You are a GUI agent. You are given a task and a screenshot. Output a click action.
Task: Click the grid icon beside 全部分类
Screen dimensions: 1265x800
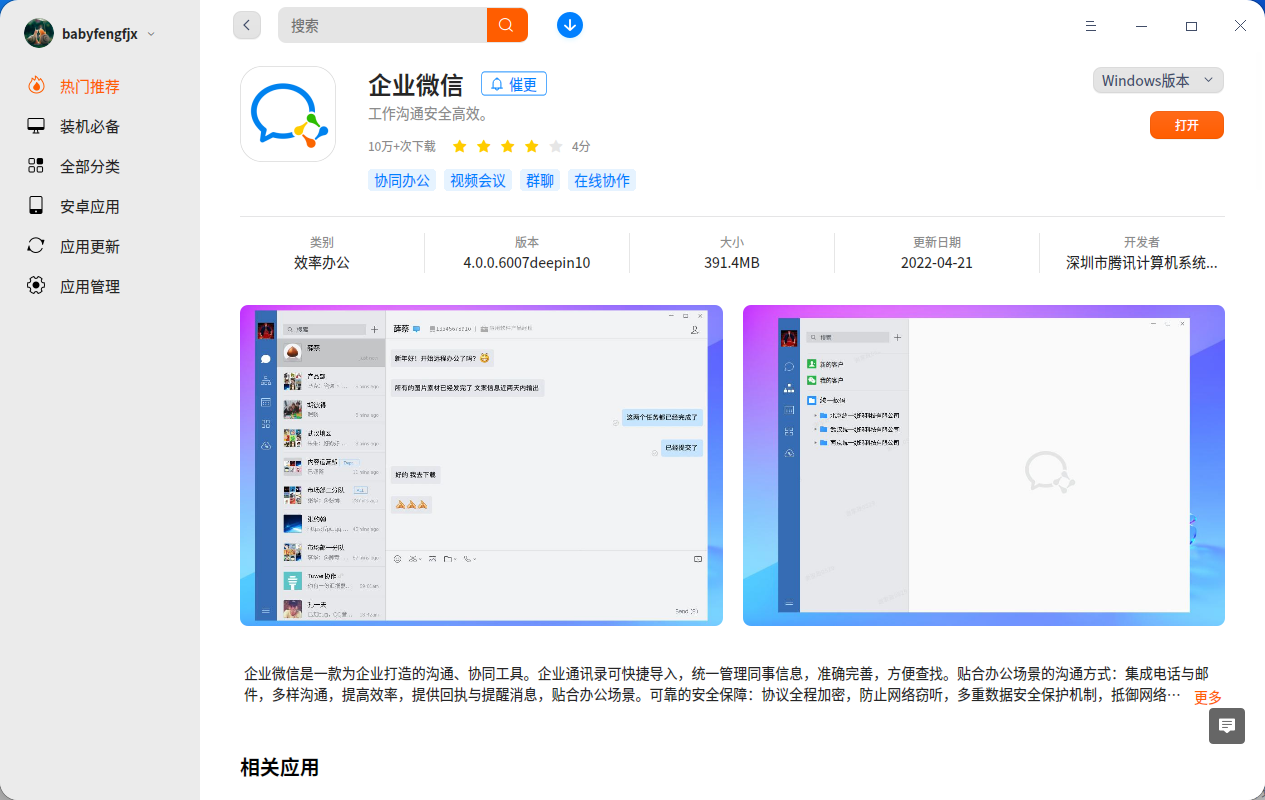36,166
